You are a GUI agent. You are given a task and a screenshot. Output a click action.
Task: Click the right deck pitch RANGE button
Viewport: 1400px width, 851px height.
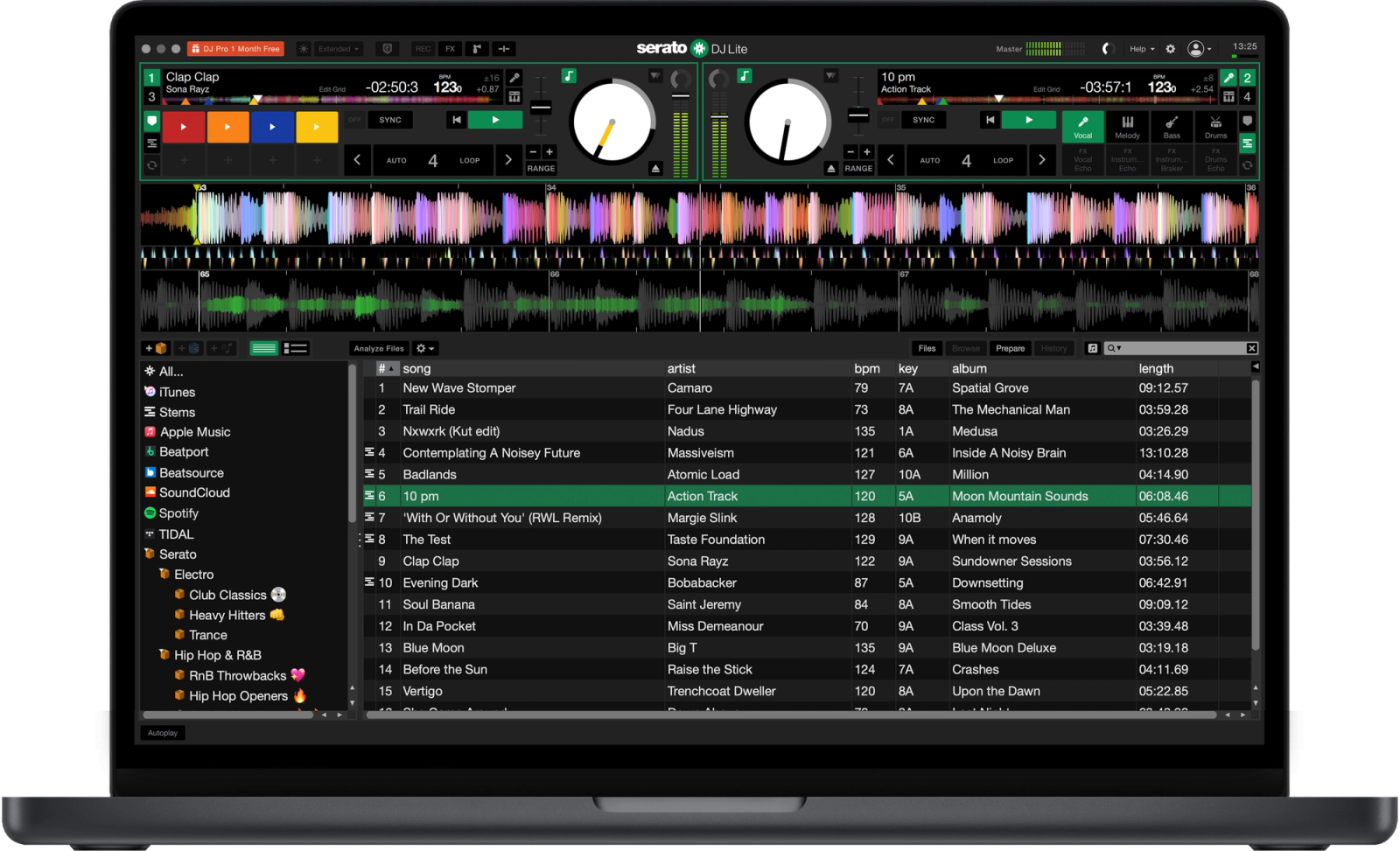point(858,168)
